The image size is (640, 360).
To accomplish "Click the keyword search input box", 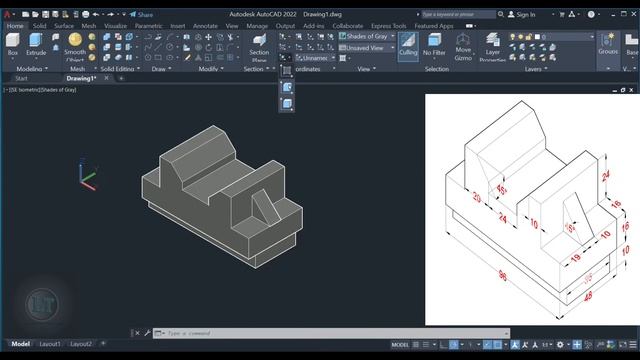I will coord(459,14).
